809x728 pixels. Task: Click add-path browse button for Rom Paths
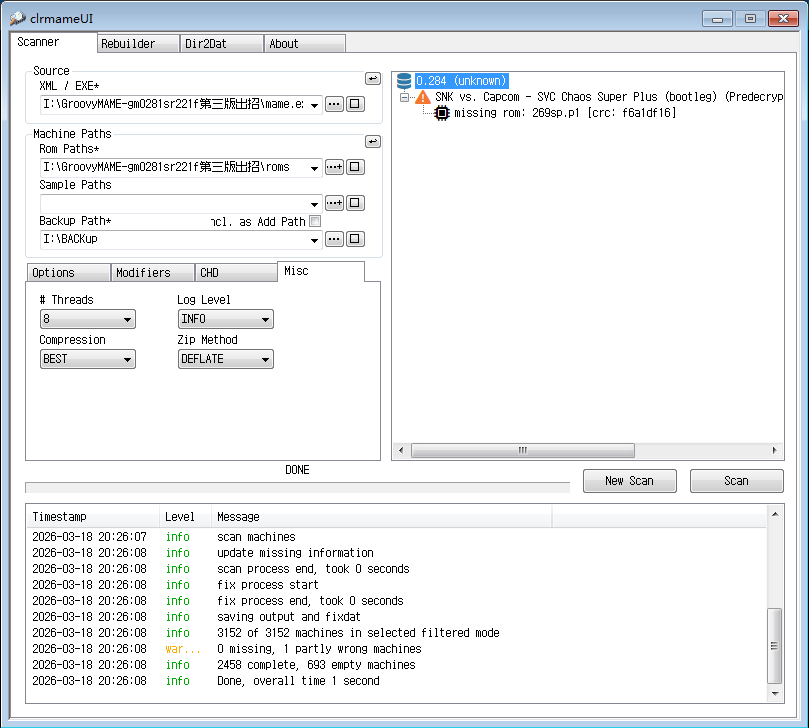(334, 167)
